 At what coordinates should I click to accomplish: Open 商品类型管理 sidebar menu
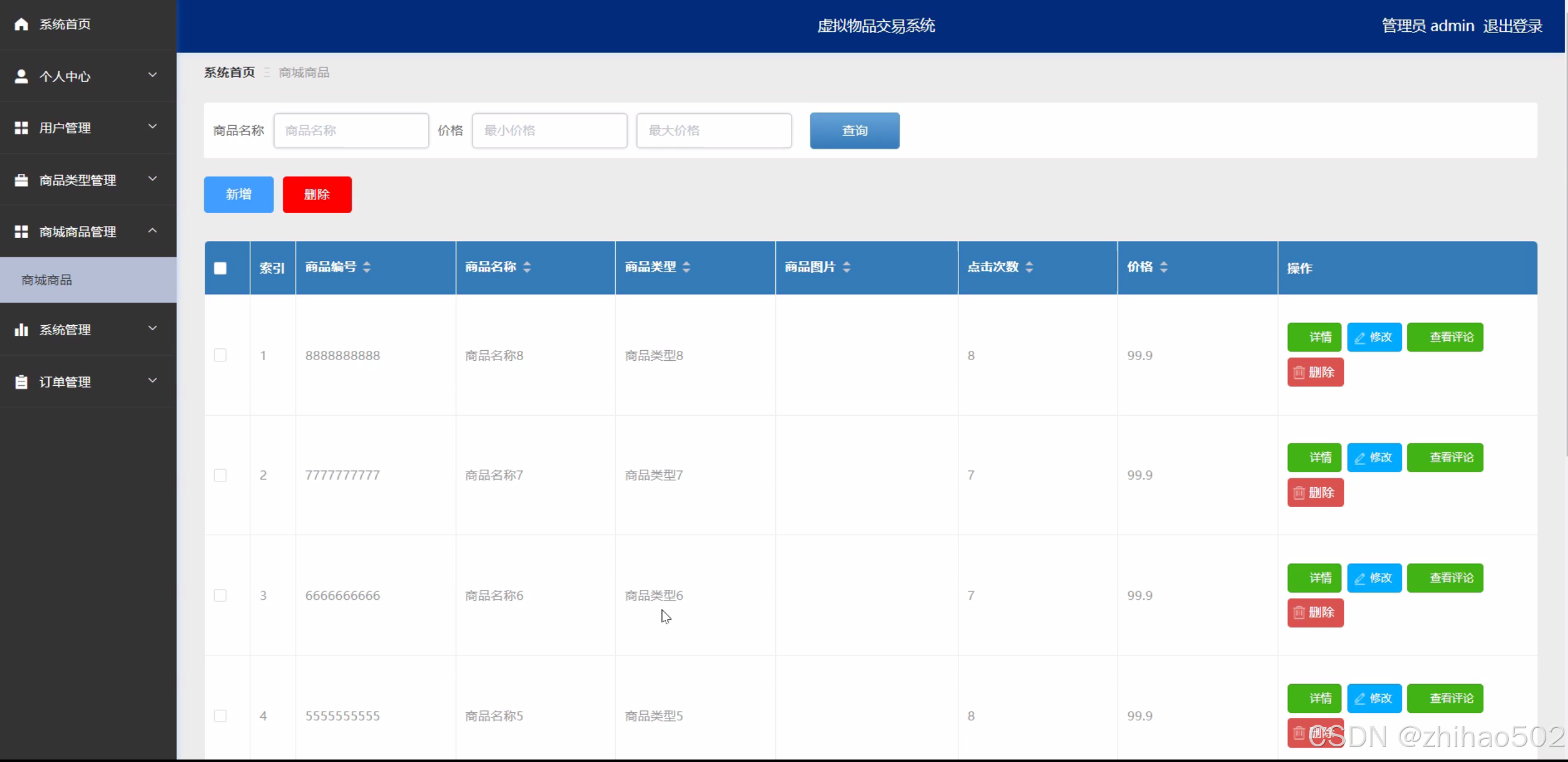[x=88, y=180]
